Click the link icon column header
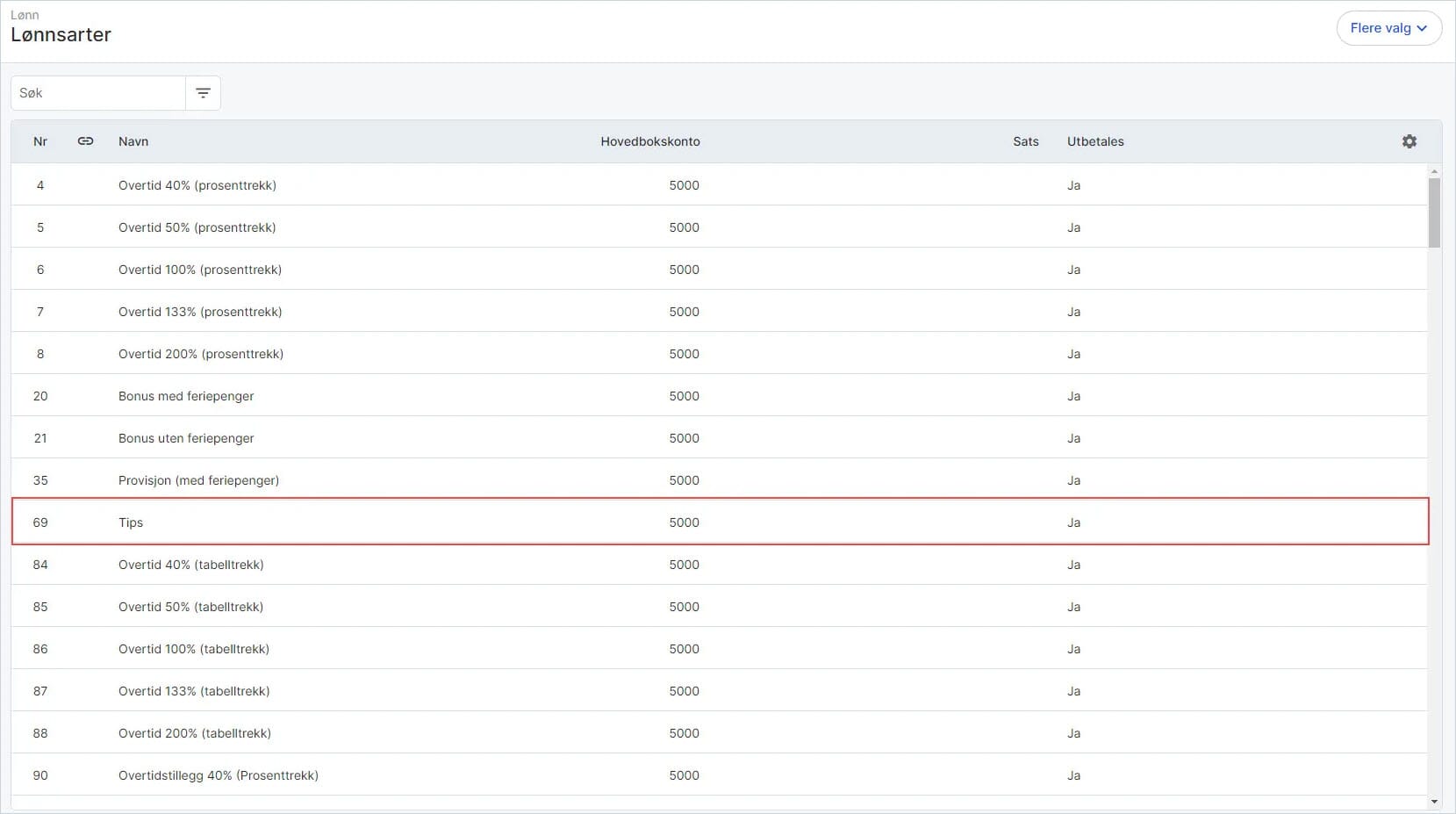Image resolution: width=1456 pixels, height=814 pixels. [85, 141]
